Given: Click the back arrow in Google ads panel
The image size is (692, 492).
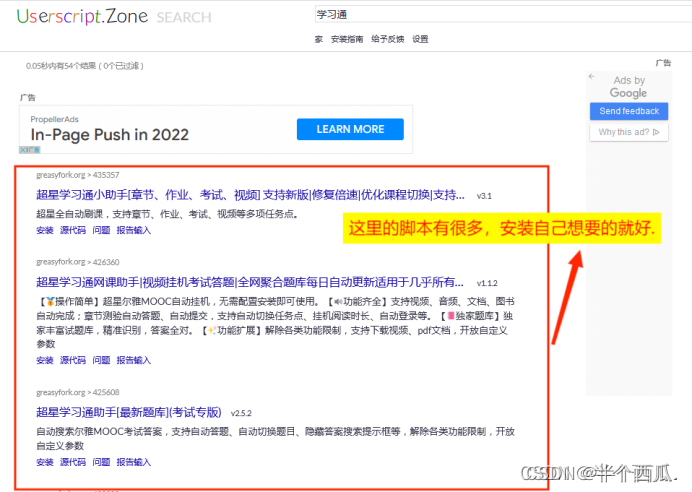Looking at the screenshot, I should click(591, 76).
